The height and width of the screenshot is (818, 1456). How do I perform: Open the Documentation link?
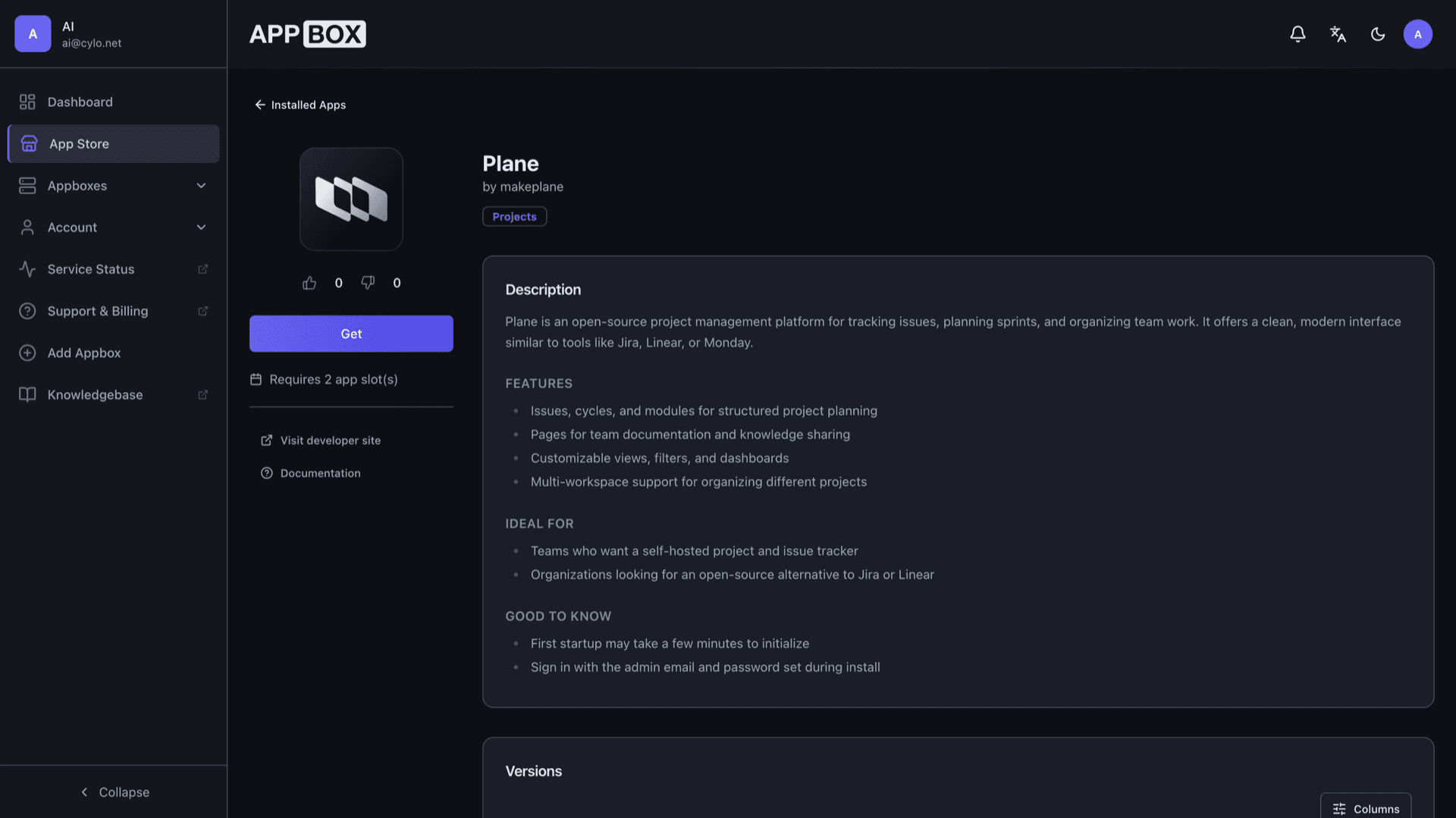click(x=311, y=473)
